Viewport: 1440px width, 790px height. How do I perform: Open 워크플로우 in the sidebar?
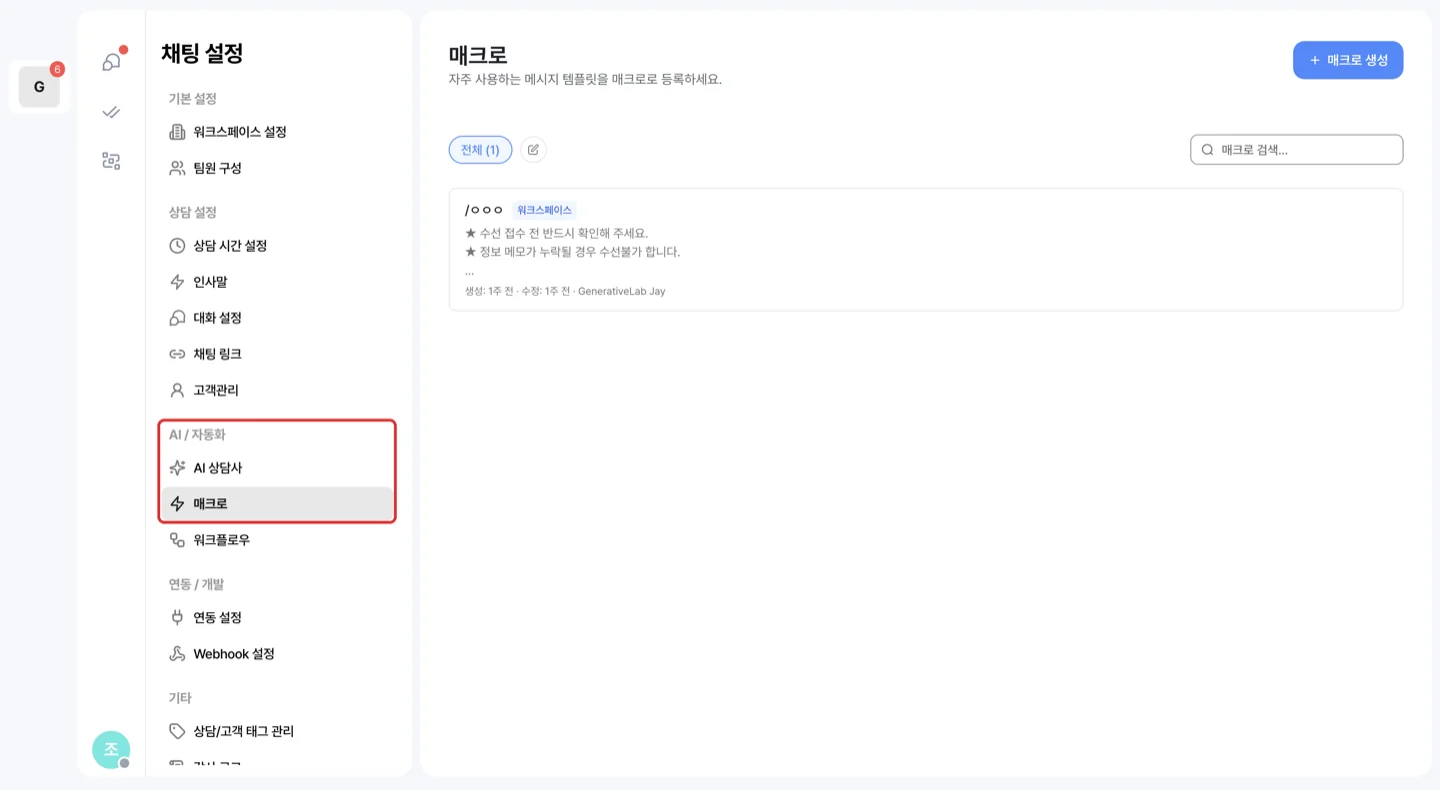(277, 540)
